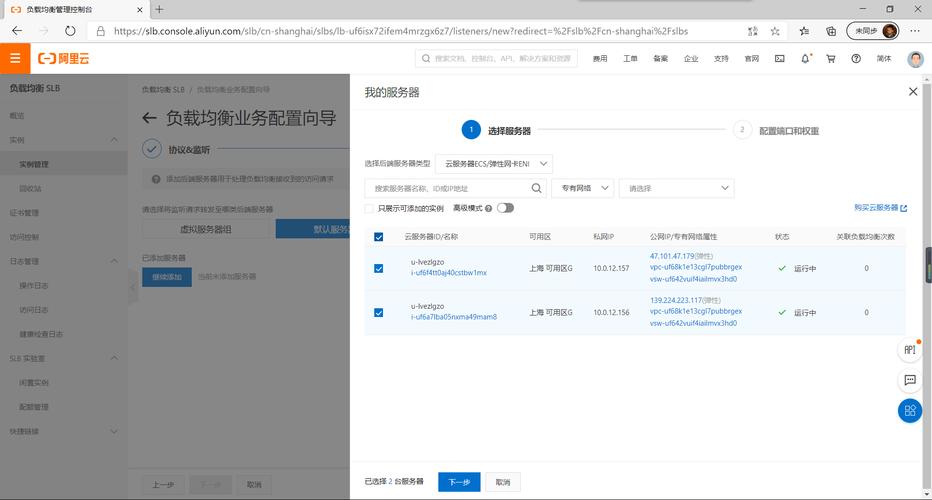Viewport: 932px width, 500px height.
Task: Open instance link i-uf6a7lba05nxma49mam8
Action: [454, 317]
